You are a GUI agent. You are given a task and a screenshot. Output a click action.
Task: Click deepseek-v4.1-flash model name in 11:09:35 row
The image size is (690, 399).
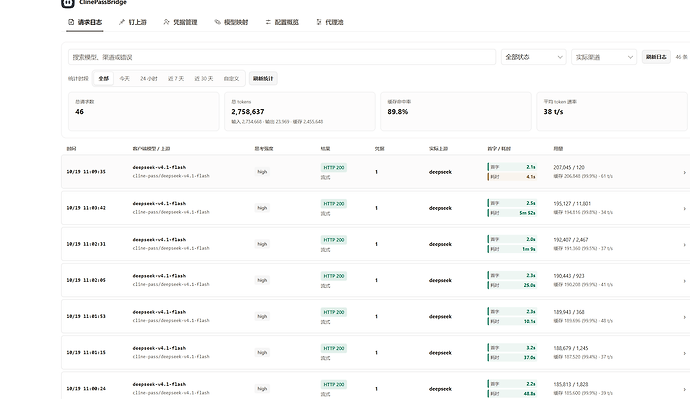[x=159, y=167]
